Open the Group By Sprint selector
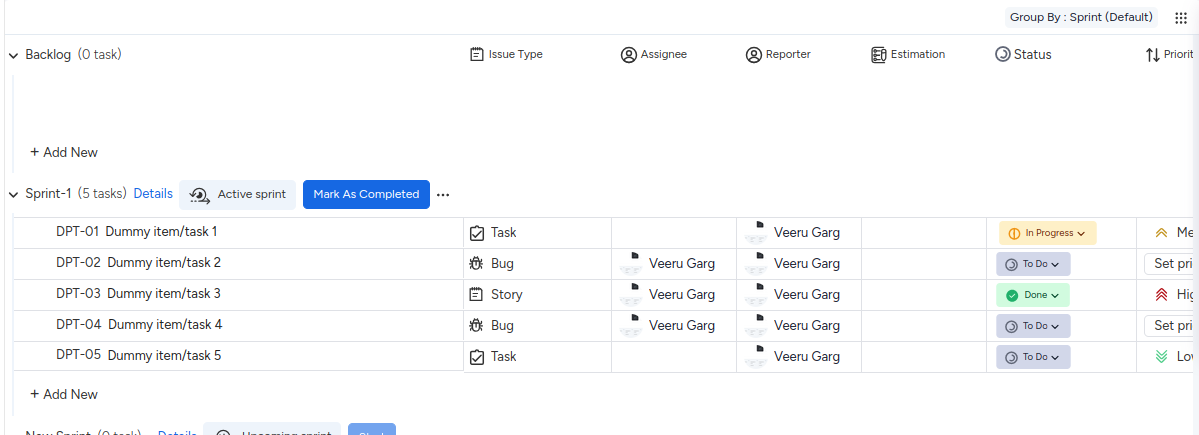This screenshot has width=1199, height=435. pos(1081,17)
